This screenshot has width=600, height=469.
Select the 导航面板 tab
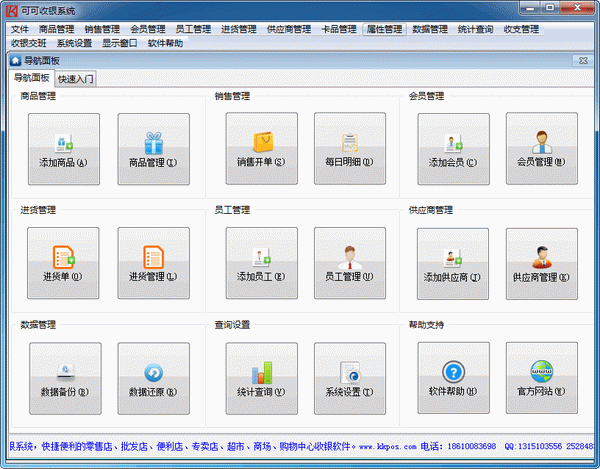[x=31, y=78]
